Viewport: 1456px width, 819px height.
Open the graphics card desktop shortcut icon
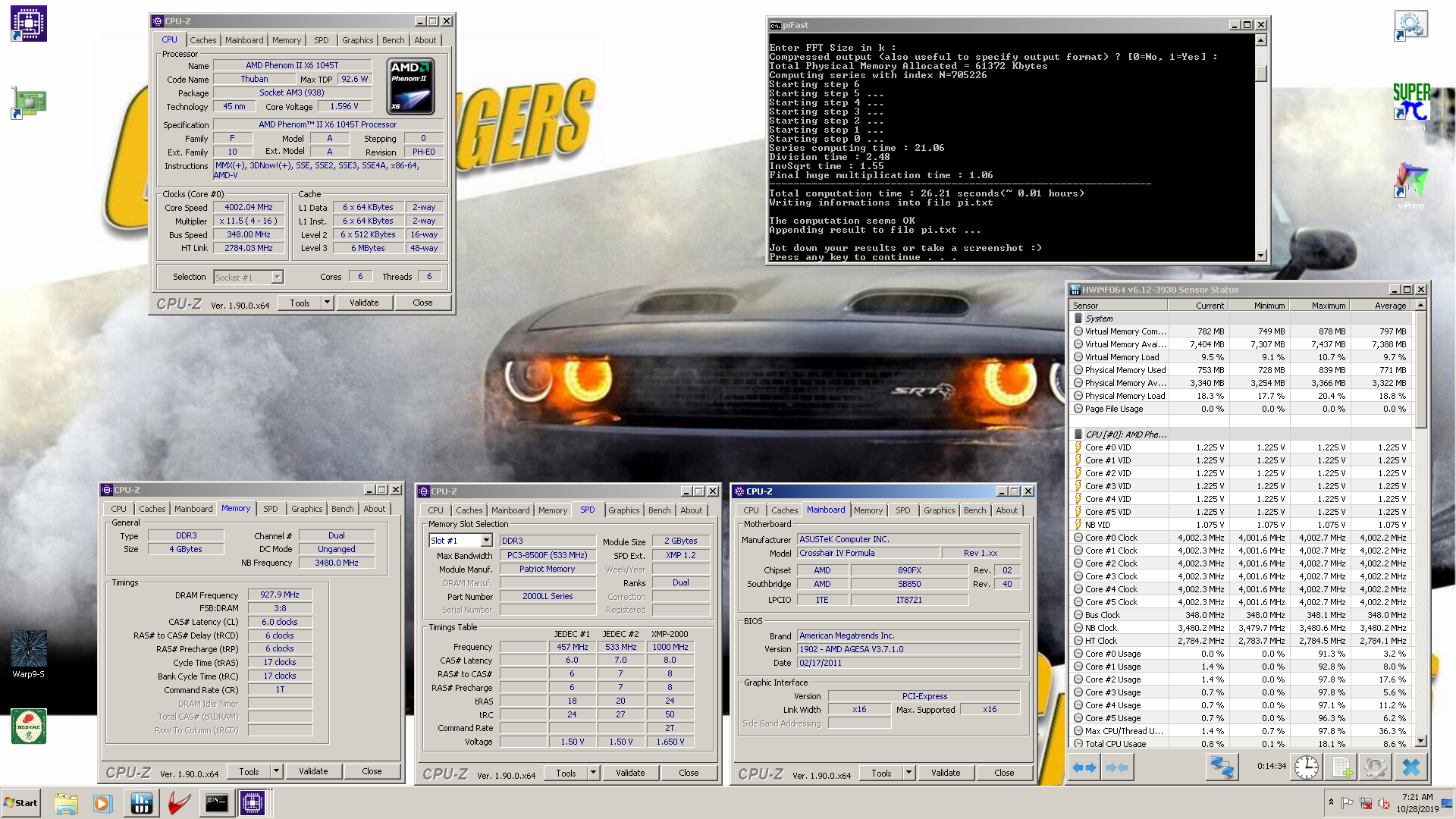point(29,103)
